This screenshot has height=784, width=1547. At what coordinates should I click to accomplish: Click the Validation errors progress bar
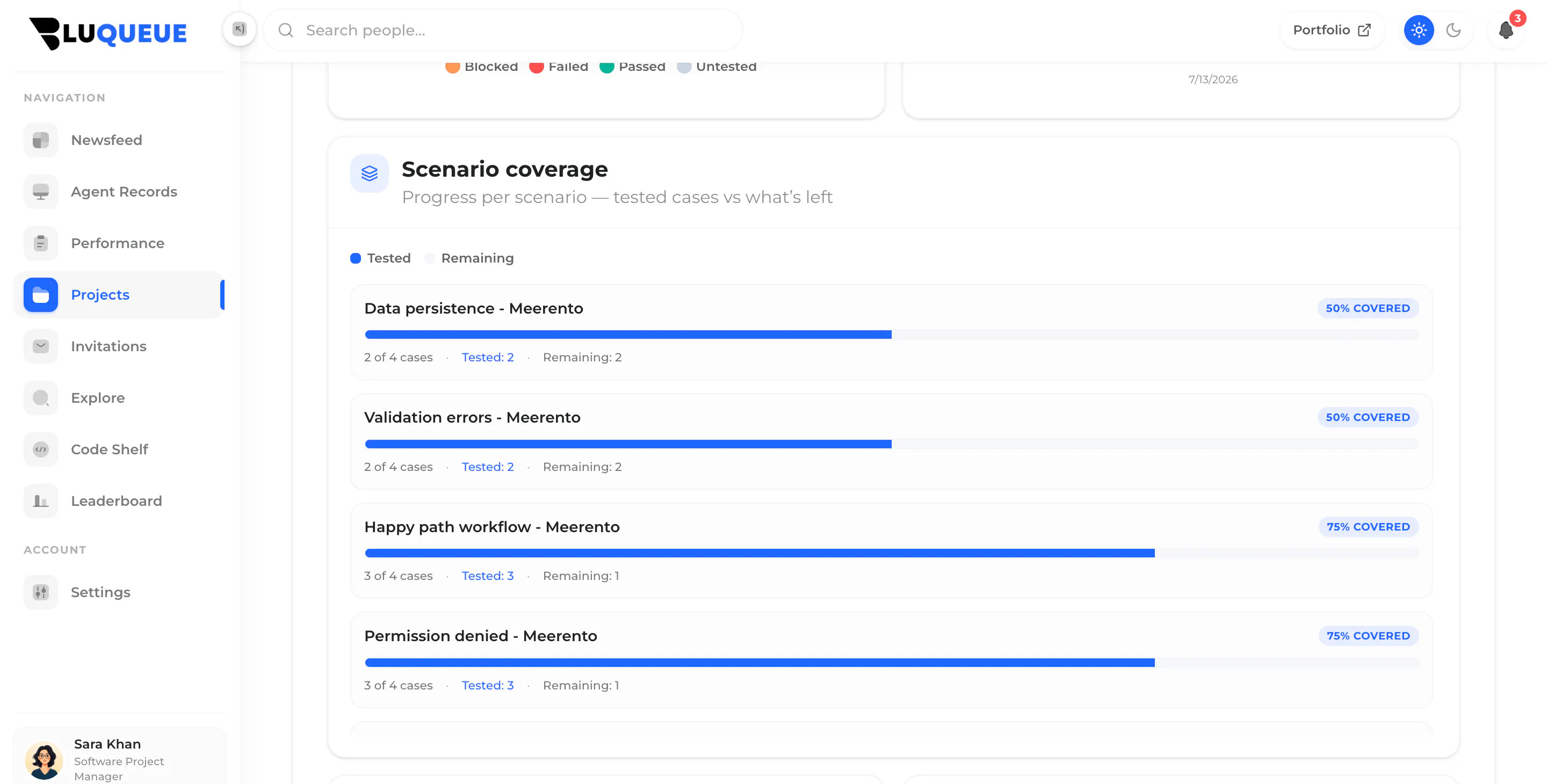pos(892,444)
